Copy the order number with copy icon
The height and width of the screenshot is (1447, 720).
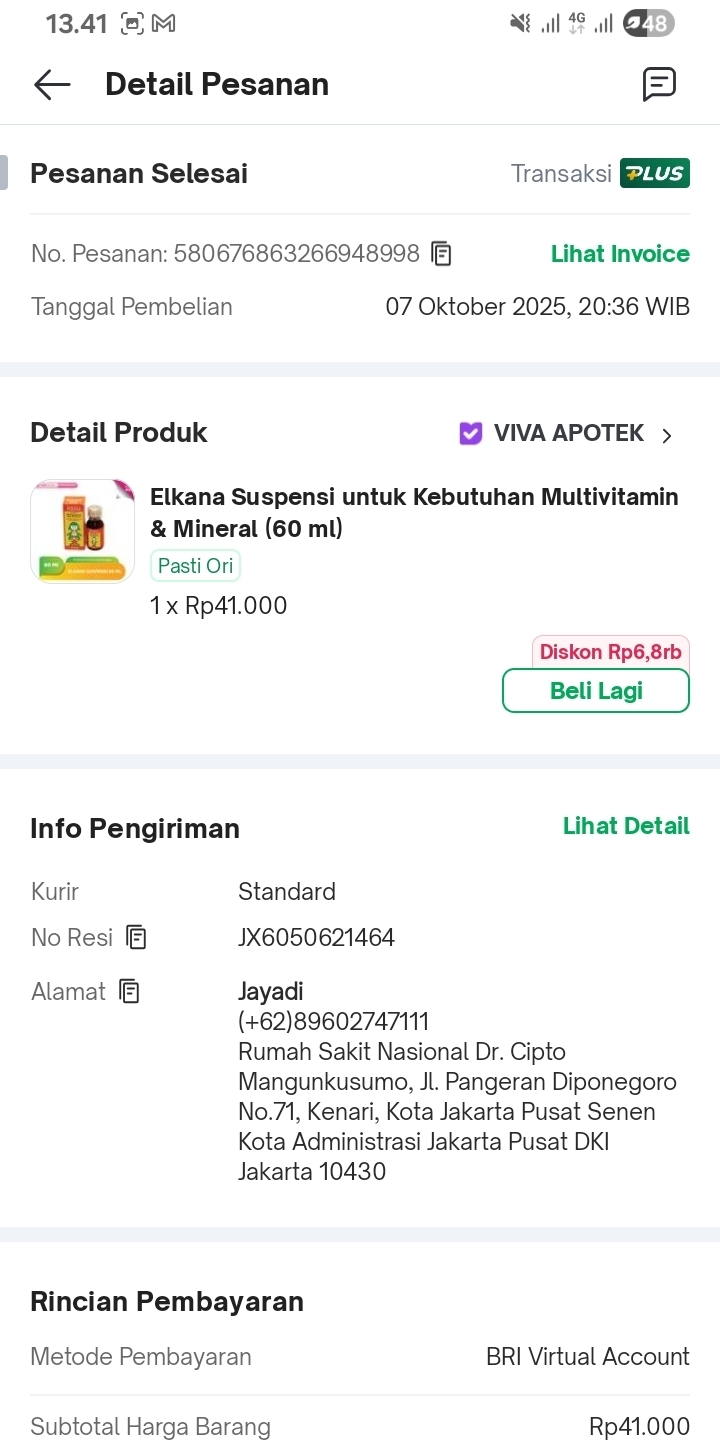441,254
